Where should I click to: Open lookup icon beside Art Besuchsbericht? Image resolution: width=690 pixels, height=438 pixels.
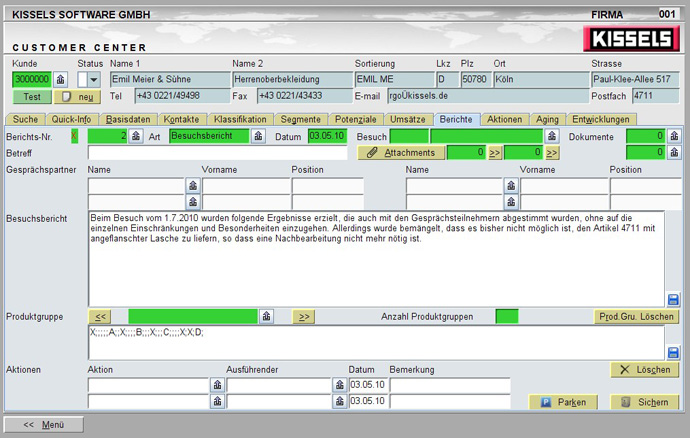[258, 136]
